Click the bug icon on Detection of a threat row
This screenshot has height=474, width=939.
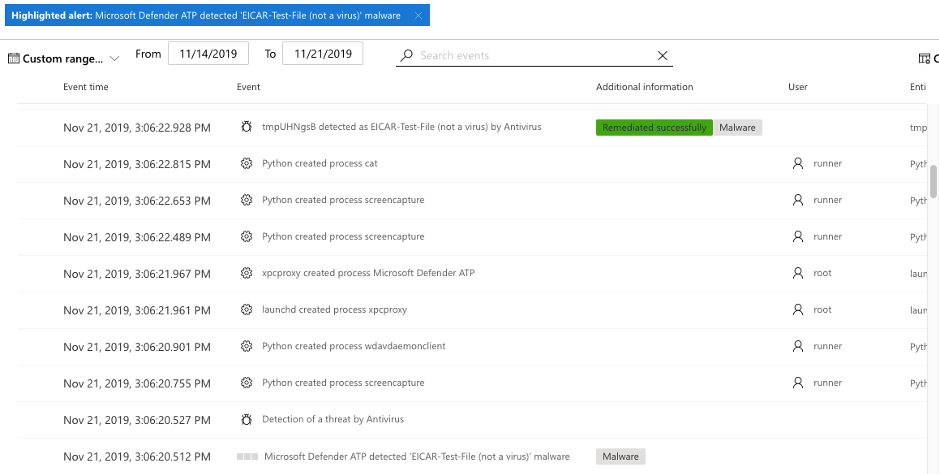(x=246, y=420)
